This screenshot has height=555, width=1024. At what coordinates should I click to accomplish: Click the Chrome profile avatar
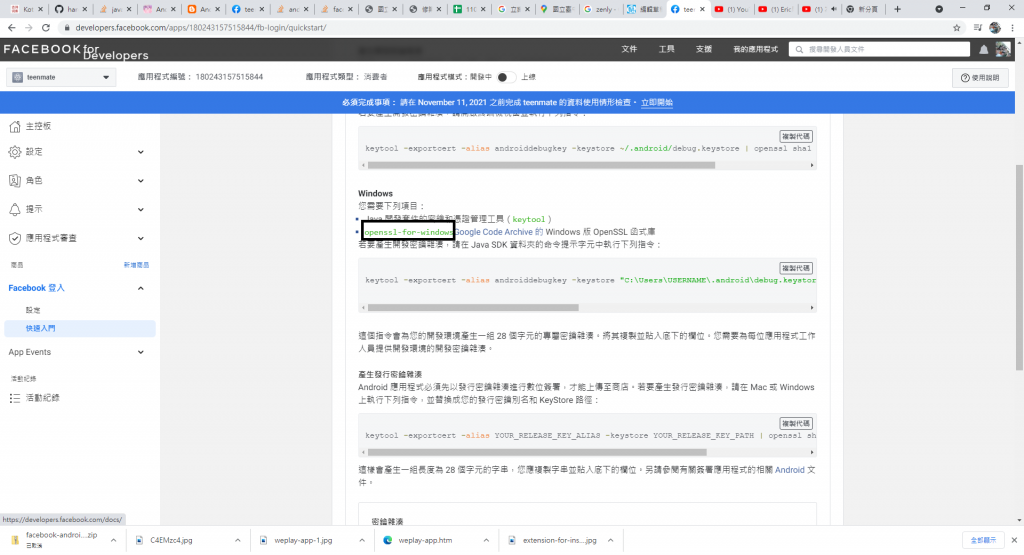[x=995, y=27]
